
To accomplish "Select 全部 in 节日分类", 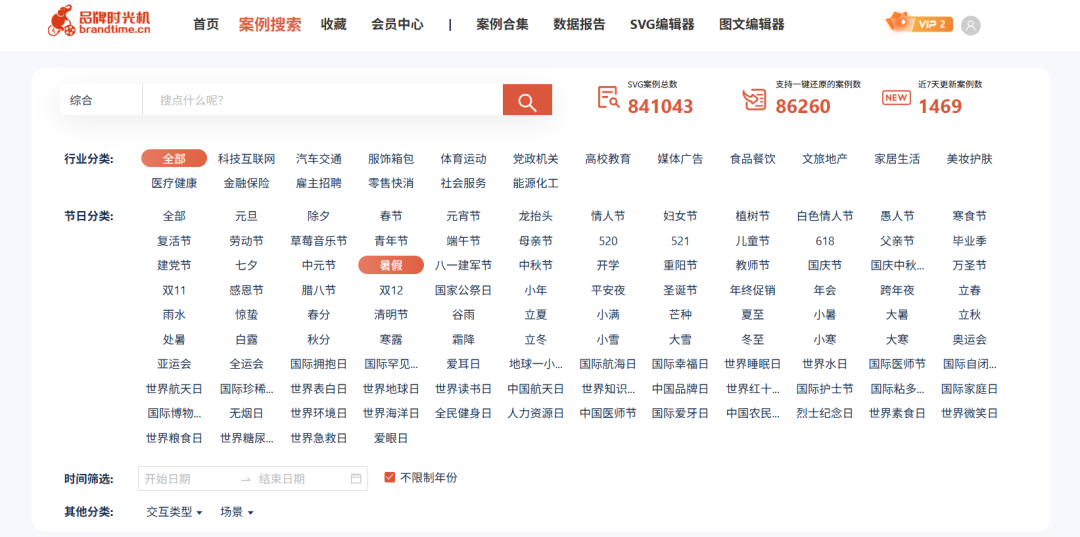I will click(x=174, y=216).
